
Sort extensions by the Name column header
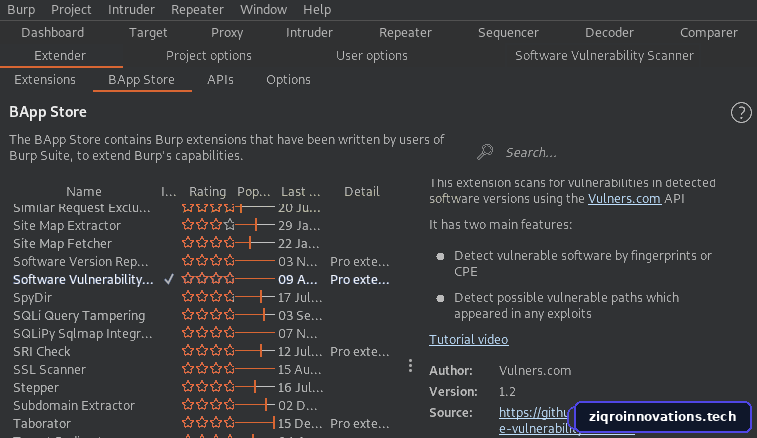coord(84,192)
